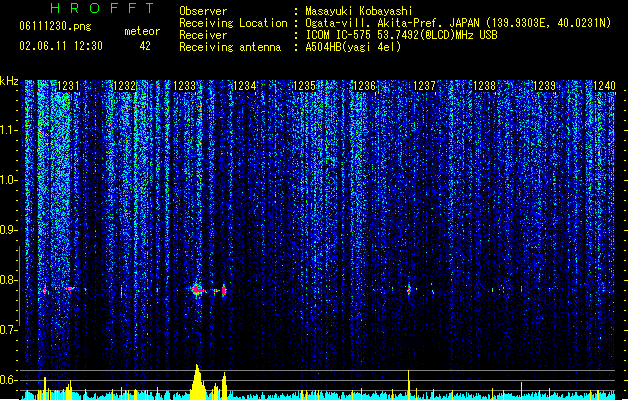Viewport: 629px width, 400px height.
Task: Click the yellow amplitude spike below 1237
Action: tap(408, 384)
